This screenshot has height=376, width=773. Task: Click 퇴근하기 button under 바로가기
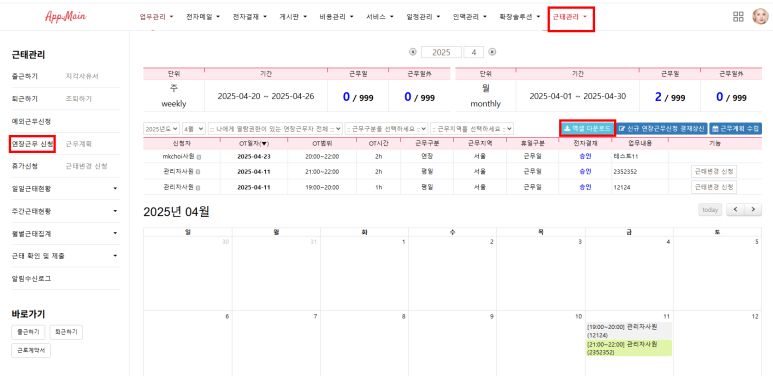coord(66,332)
